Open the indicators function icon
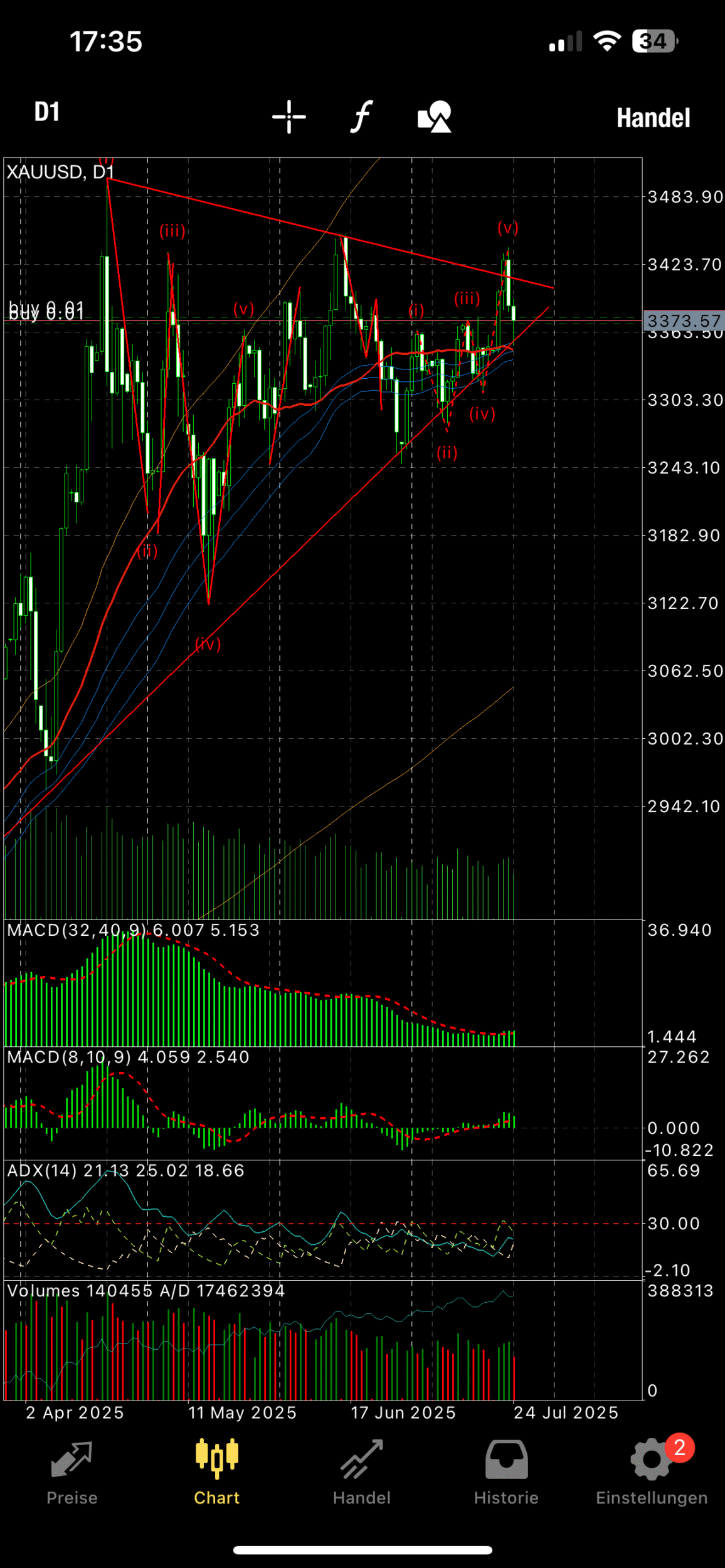725x1568 pixels. [361, 117]
